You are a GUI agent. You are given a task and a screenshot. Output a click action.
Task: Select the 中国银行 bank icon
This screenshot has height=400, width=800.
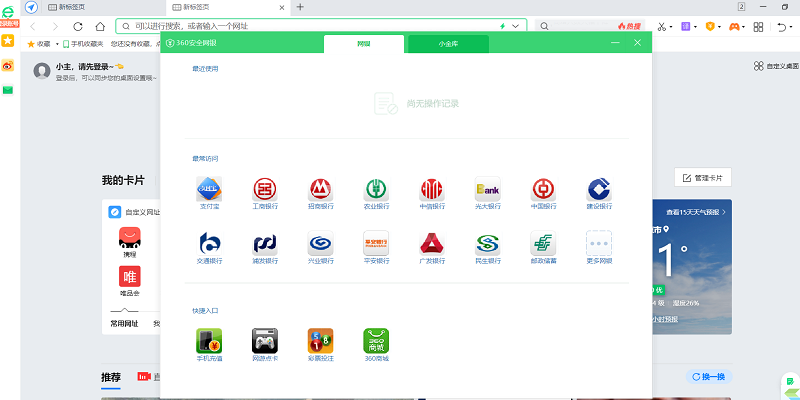coord(543,189)
